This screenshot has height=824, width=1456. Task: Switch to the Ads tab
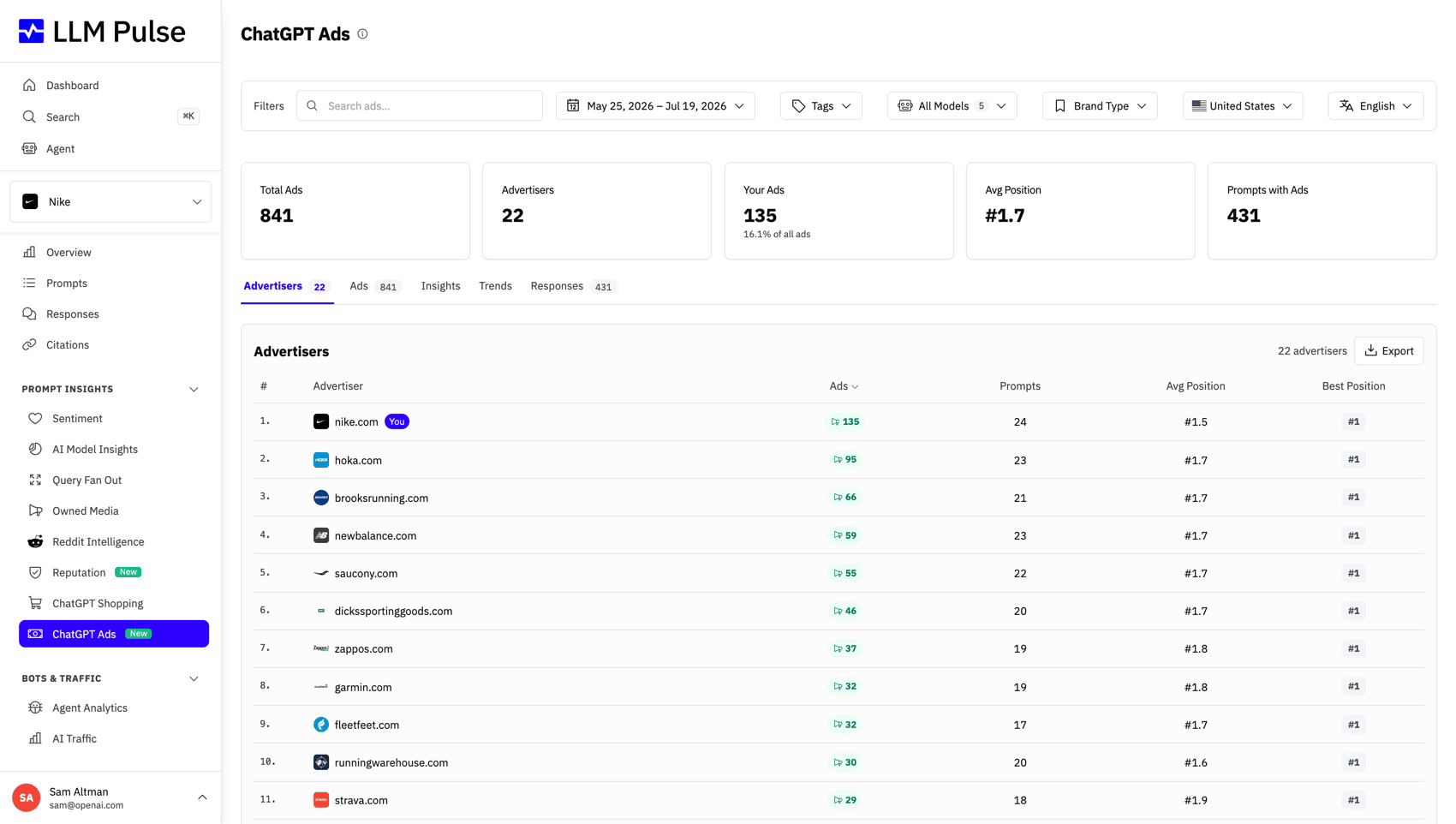[375, 286]
